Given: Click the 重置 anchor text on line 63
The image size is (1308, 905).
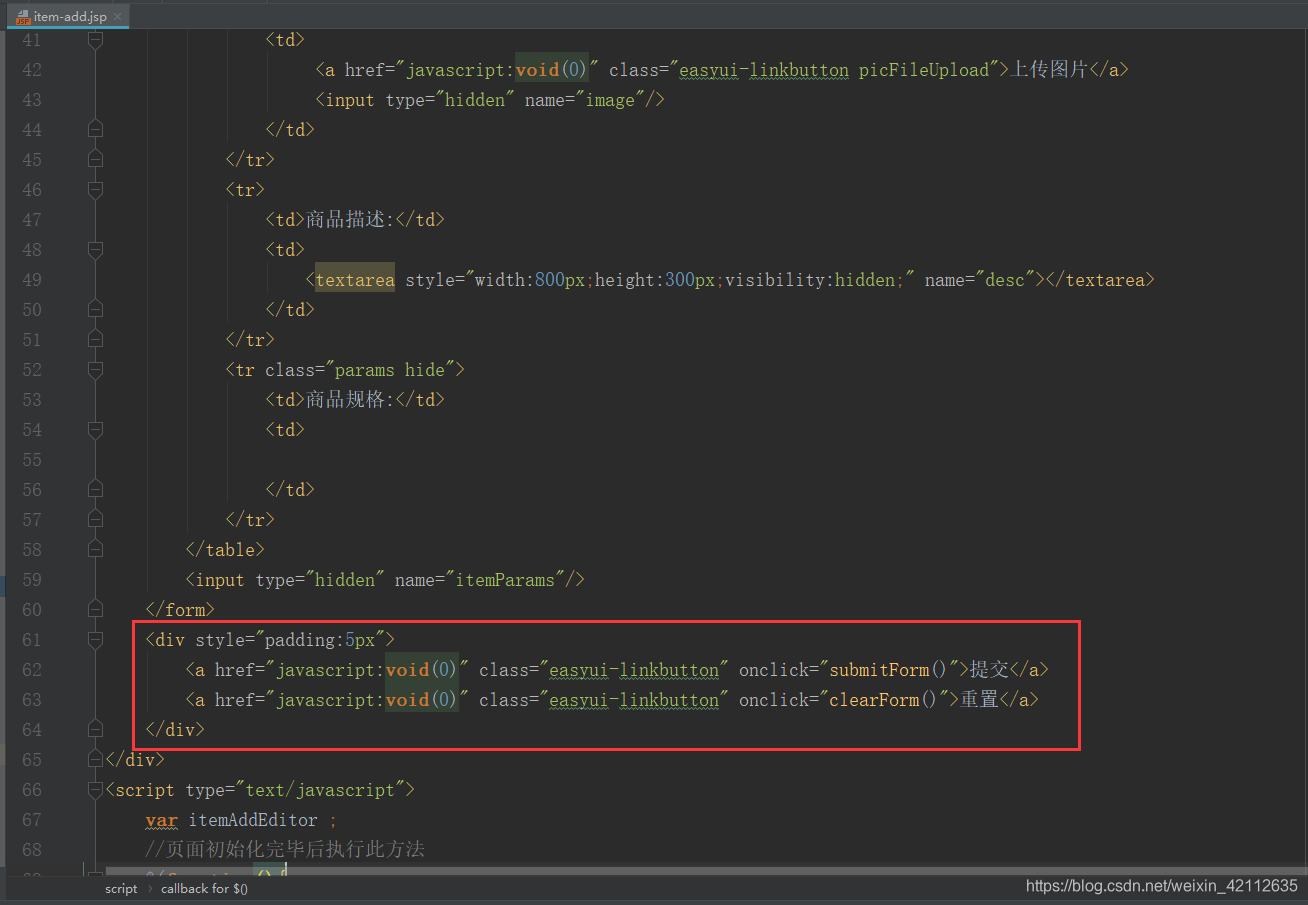Looking at the screenshot, I should pyautogui.click(x=980, y=700).
